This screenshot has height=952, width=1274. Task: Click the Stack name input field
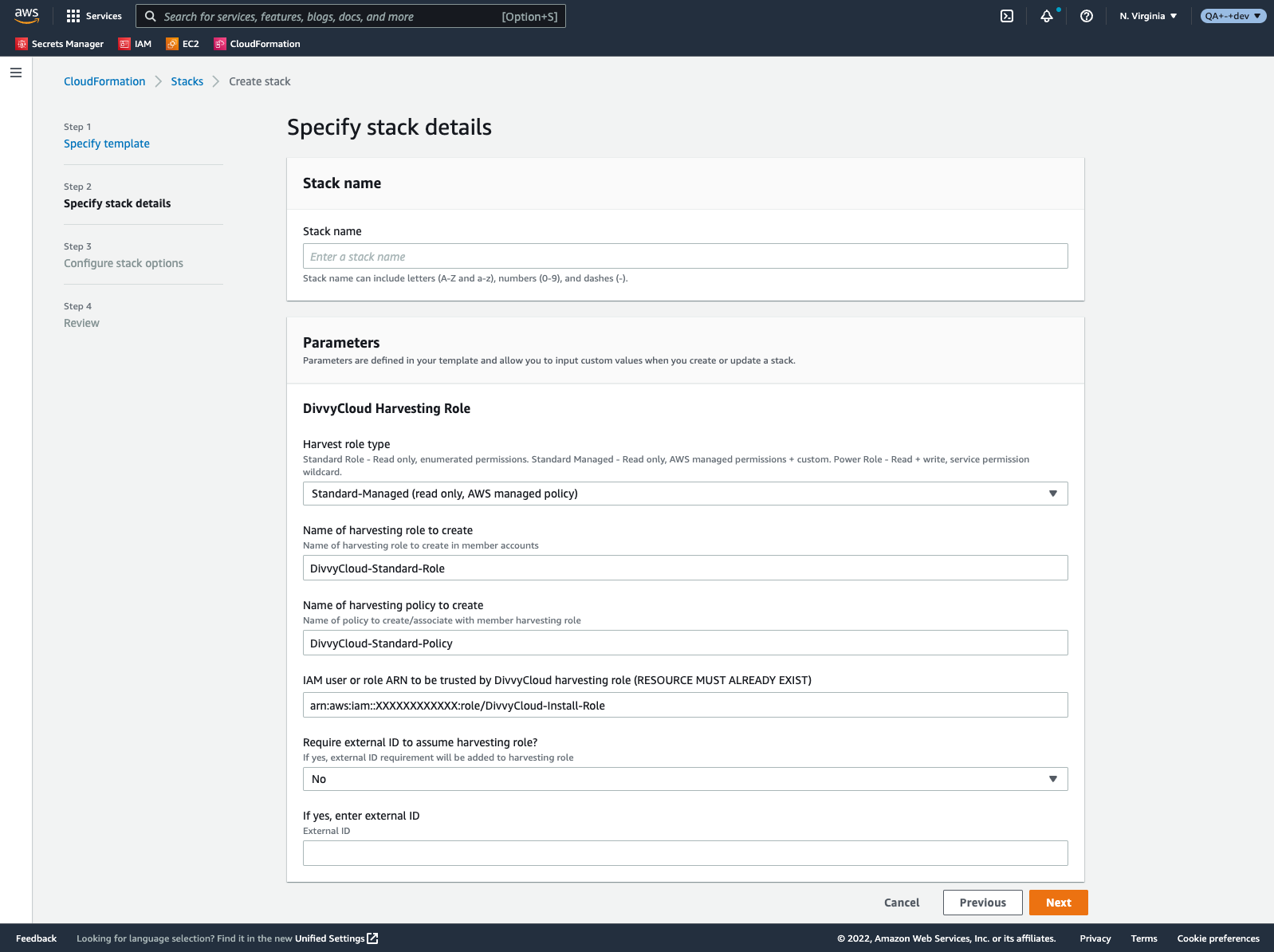[x=686, y=256]
